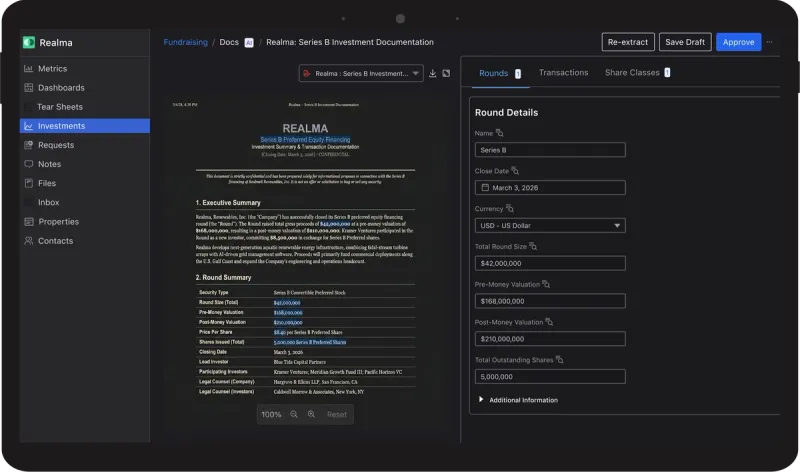The image size is (800, 472).
Task: Reset the document zoom
Action: click(x=337, y=415)
